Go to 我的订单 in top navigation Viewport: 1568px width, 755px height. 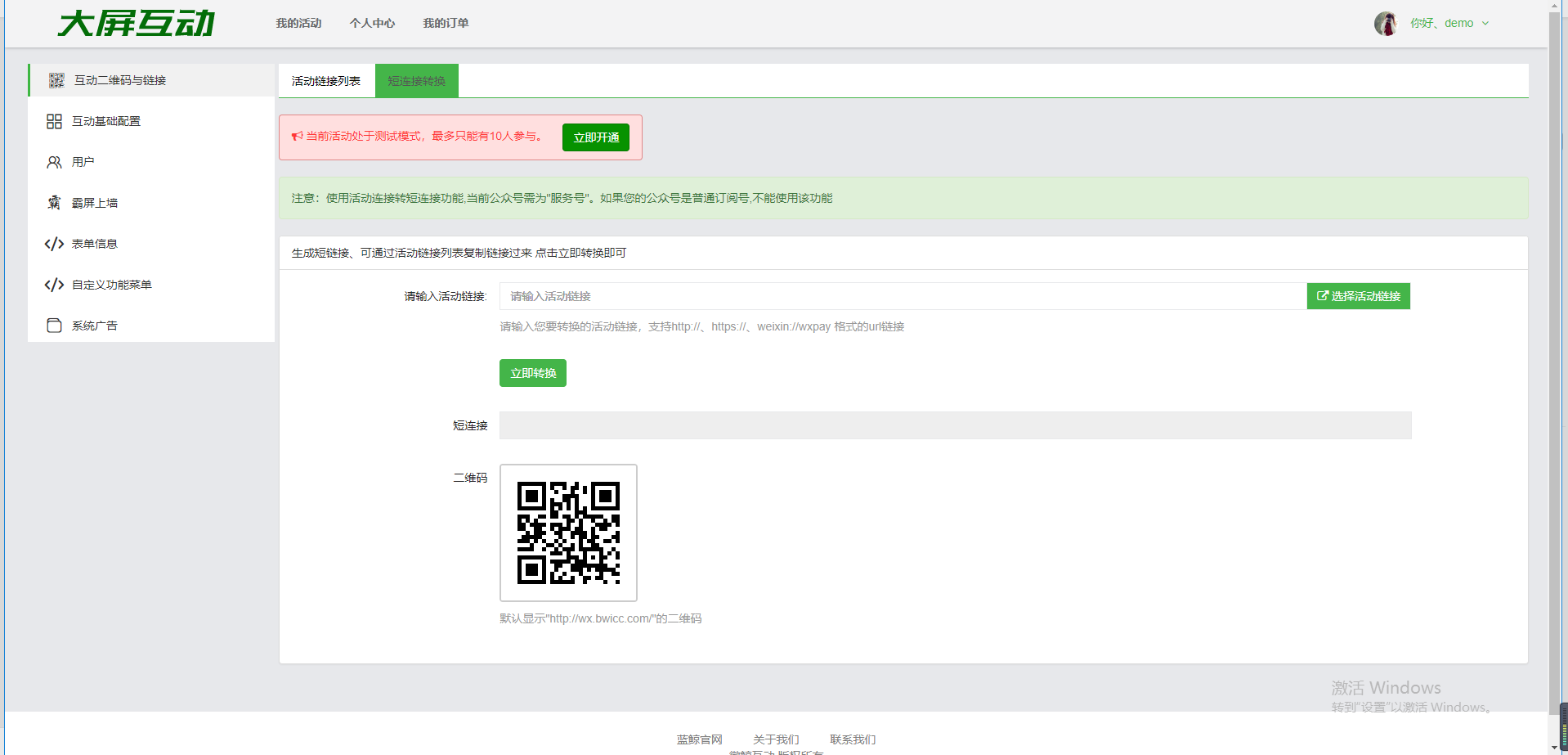[446, 24]
